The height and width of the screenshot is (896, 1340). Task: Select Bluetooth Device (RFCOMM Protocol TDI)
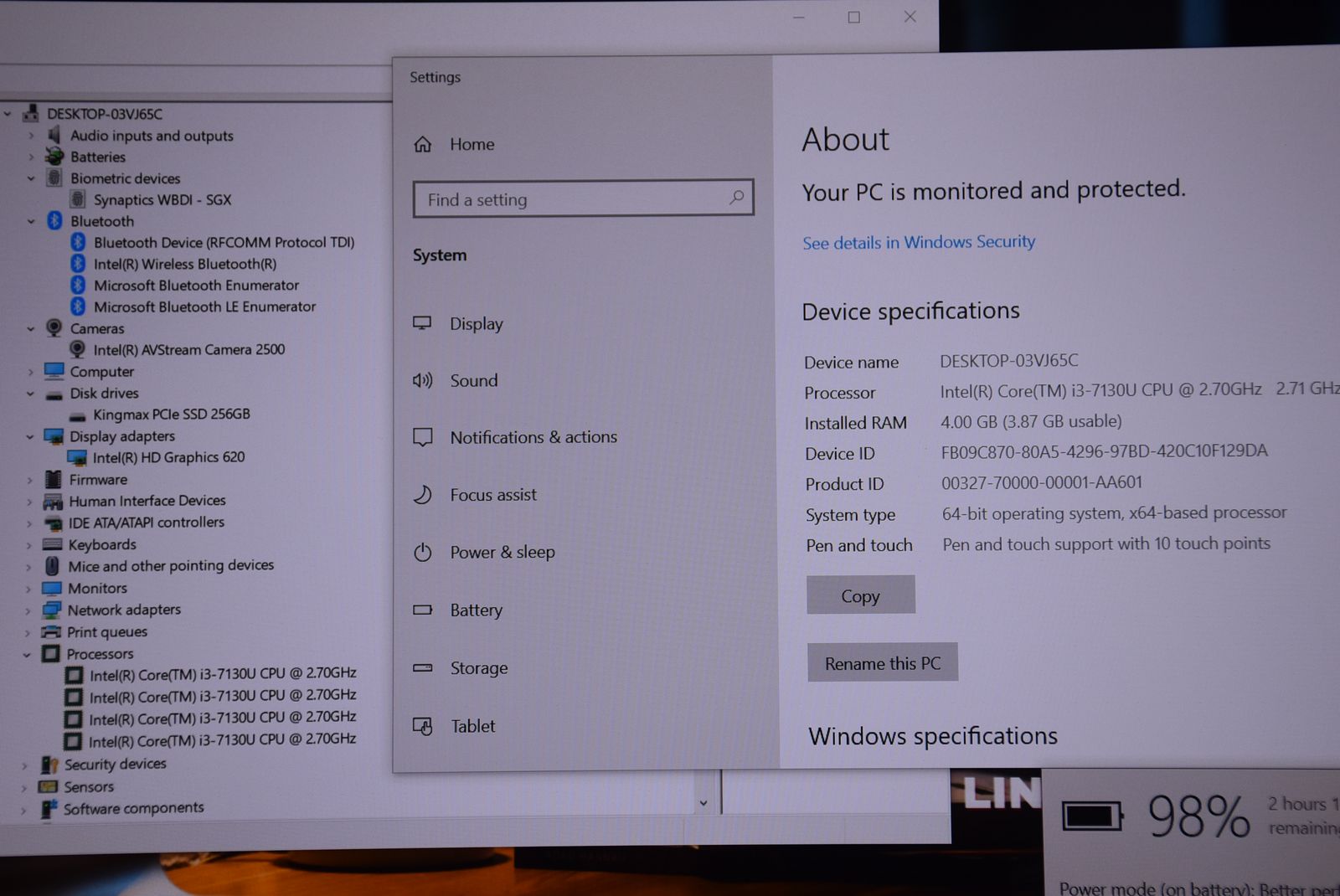[224, 242]
